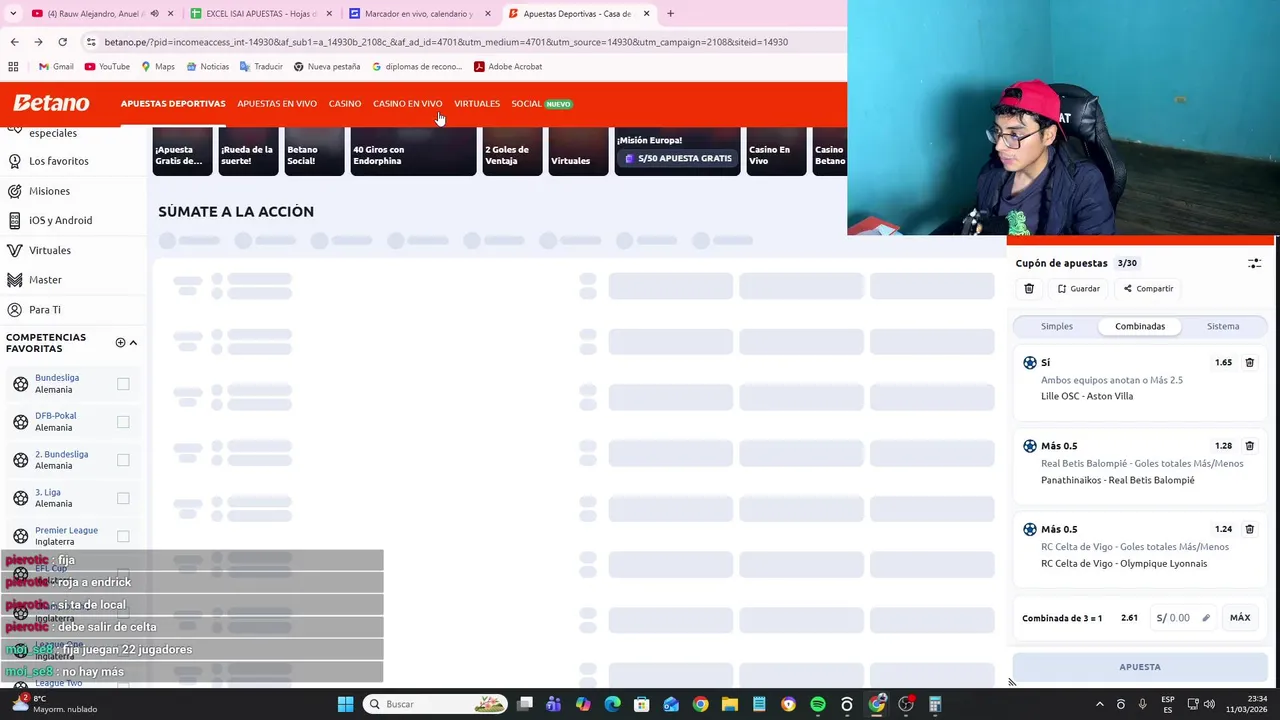Check the DFB-Pokal favorite checkbox

123,422
